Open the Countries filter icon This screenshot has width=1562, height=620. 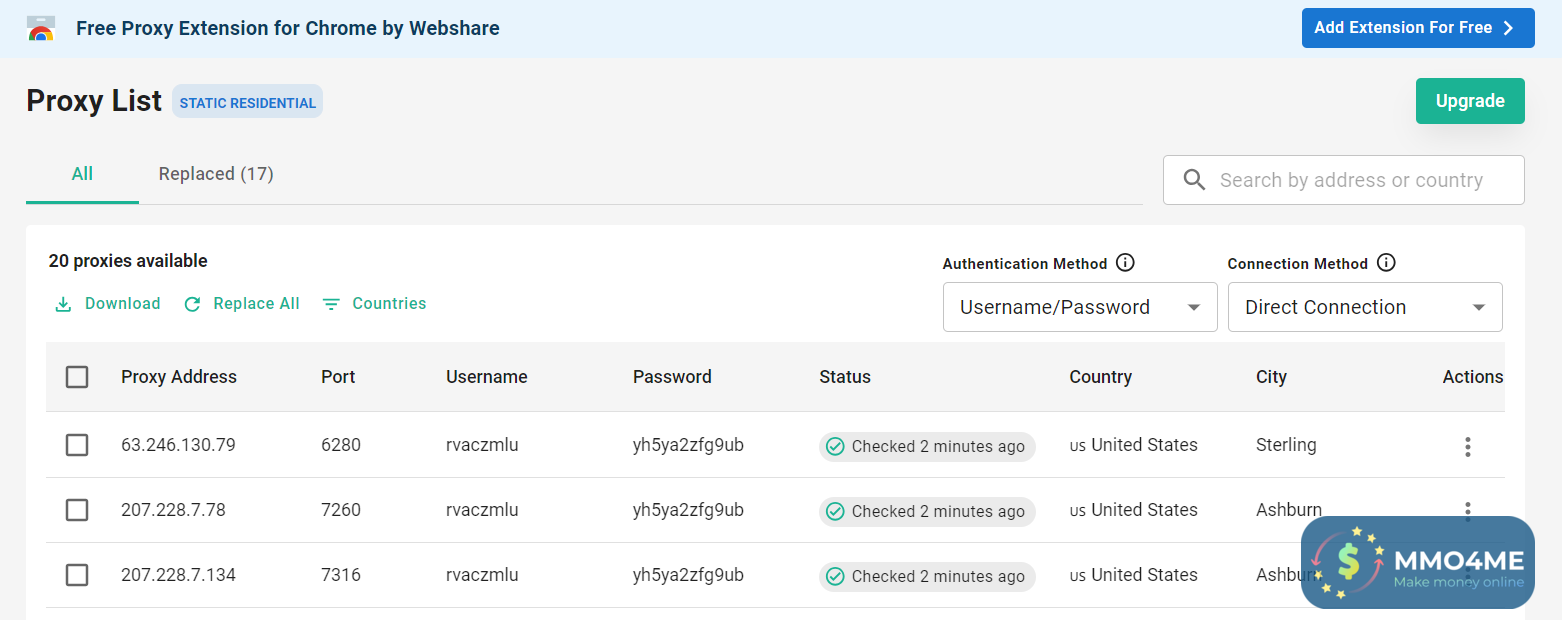pos(332,304)
